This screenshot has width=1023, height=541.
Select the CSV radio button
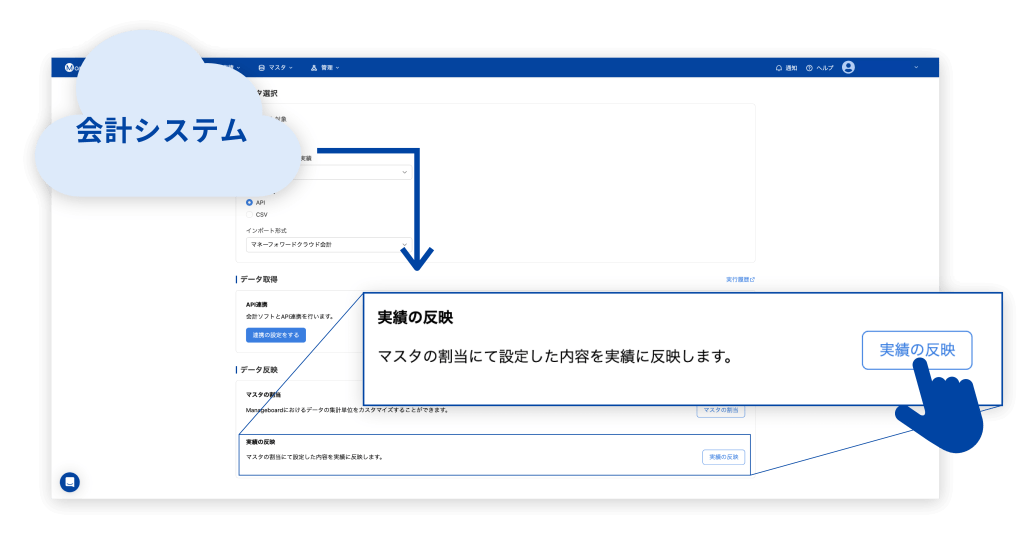pyautogui.click(x=249, y=215)
